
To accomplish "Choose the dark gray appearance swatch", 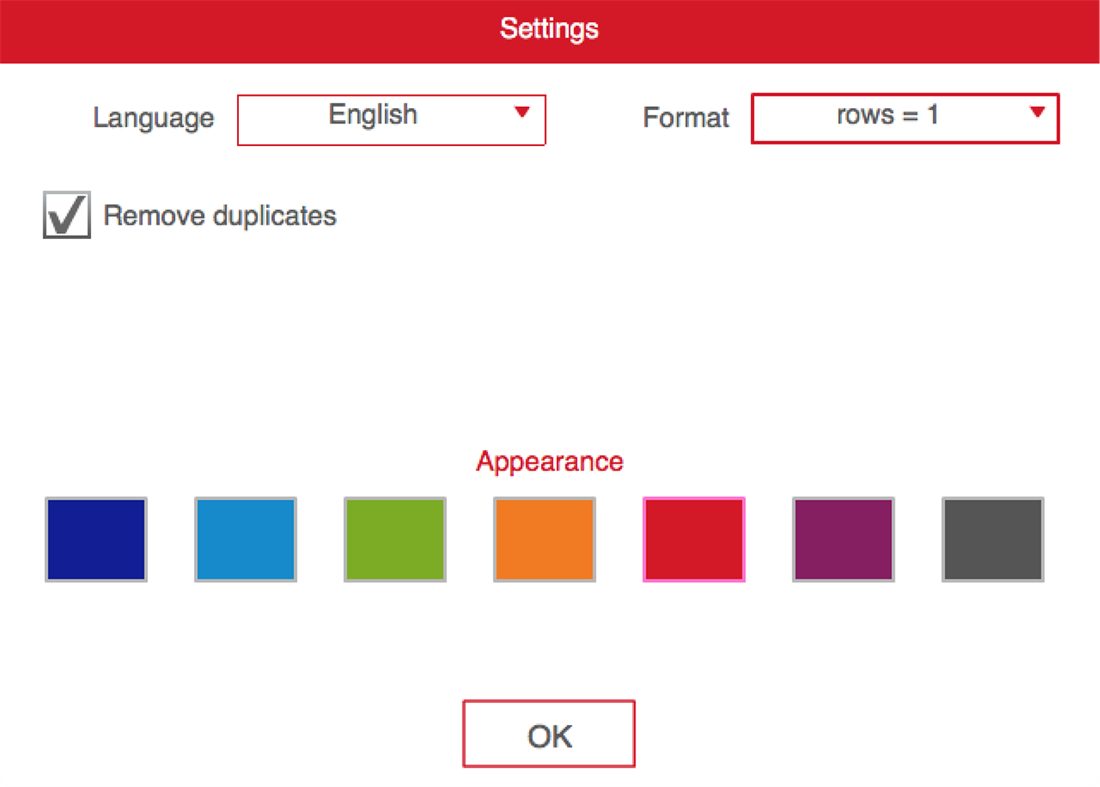I will 993,540.
